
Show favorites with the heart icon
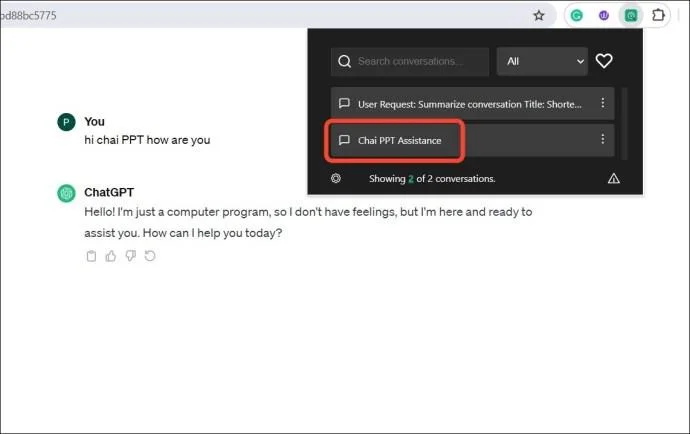click(x=604, y=61)
